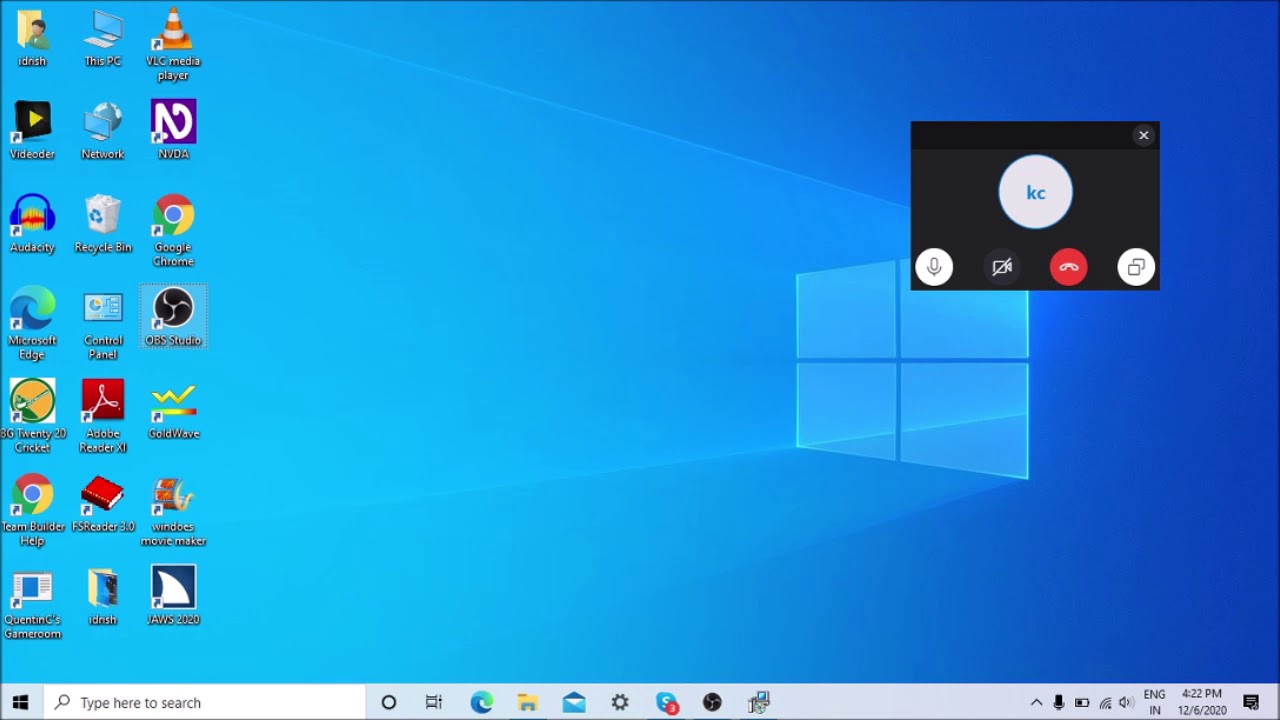Viewport: 1280px width, 720px height.
Task: Open the volume control tray icon
Action: tap(1127, 702)
